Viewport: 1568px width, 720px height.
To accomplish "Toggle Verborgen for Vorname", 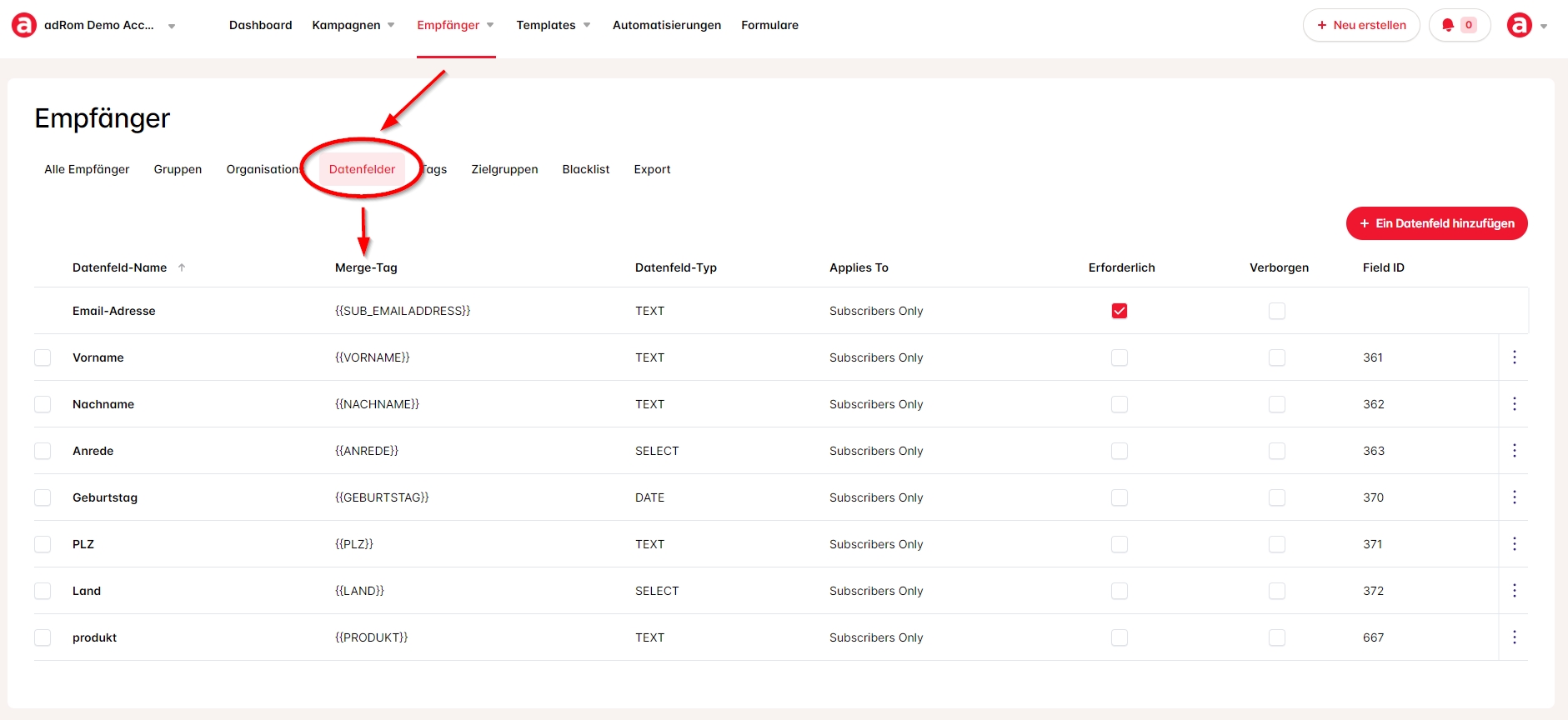I will [x=1277, y=357].
